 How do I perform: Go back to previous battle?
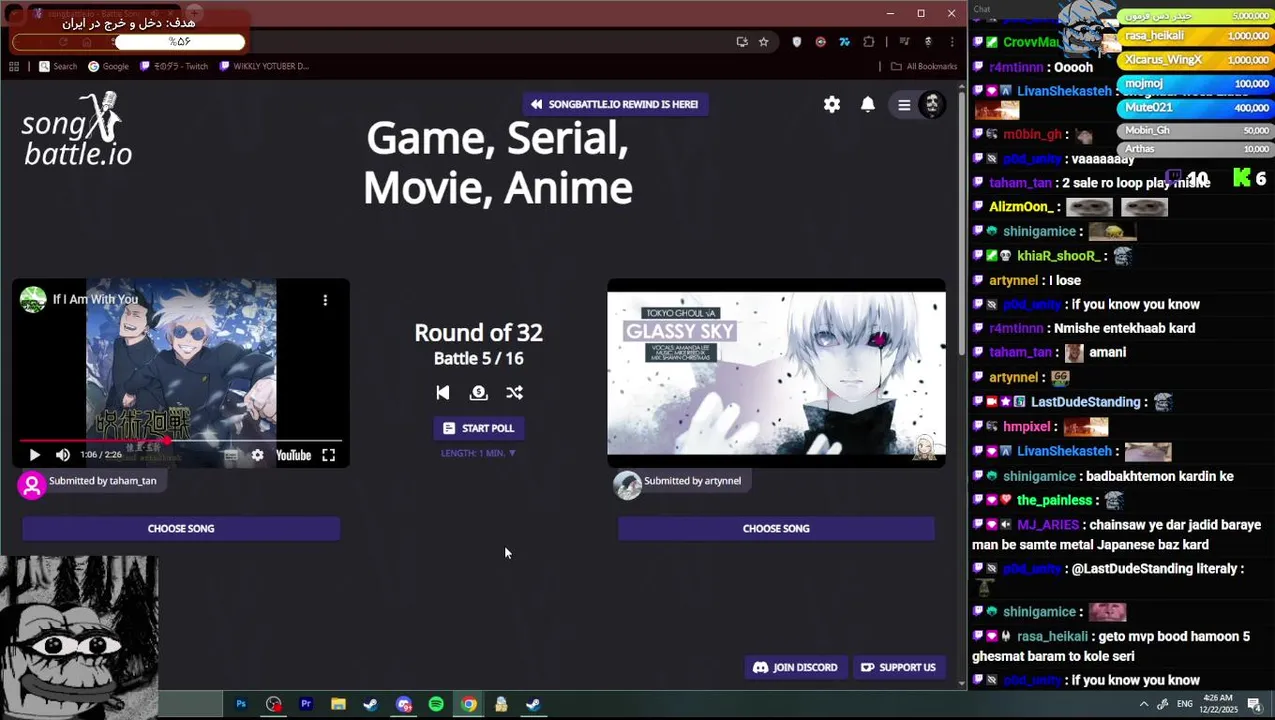tap(443, 393)
